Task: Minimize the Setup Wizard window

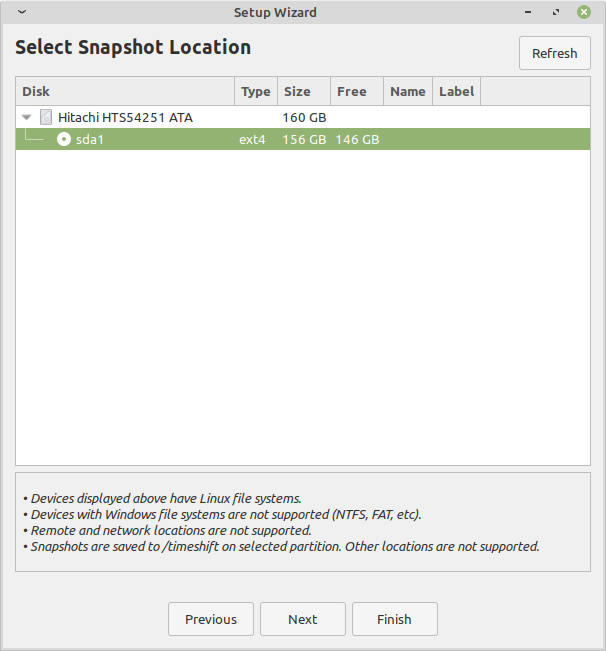Action: (528, 12)
